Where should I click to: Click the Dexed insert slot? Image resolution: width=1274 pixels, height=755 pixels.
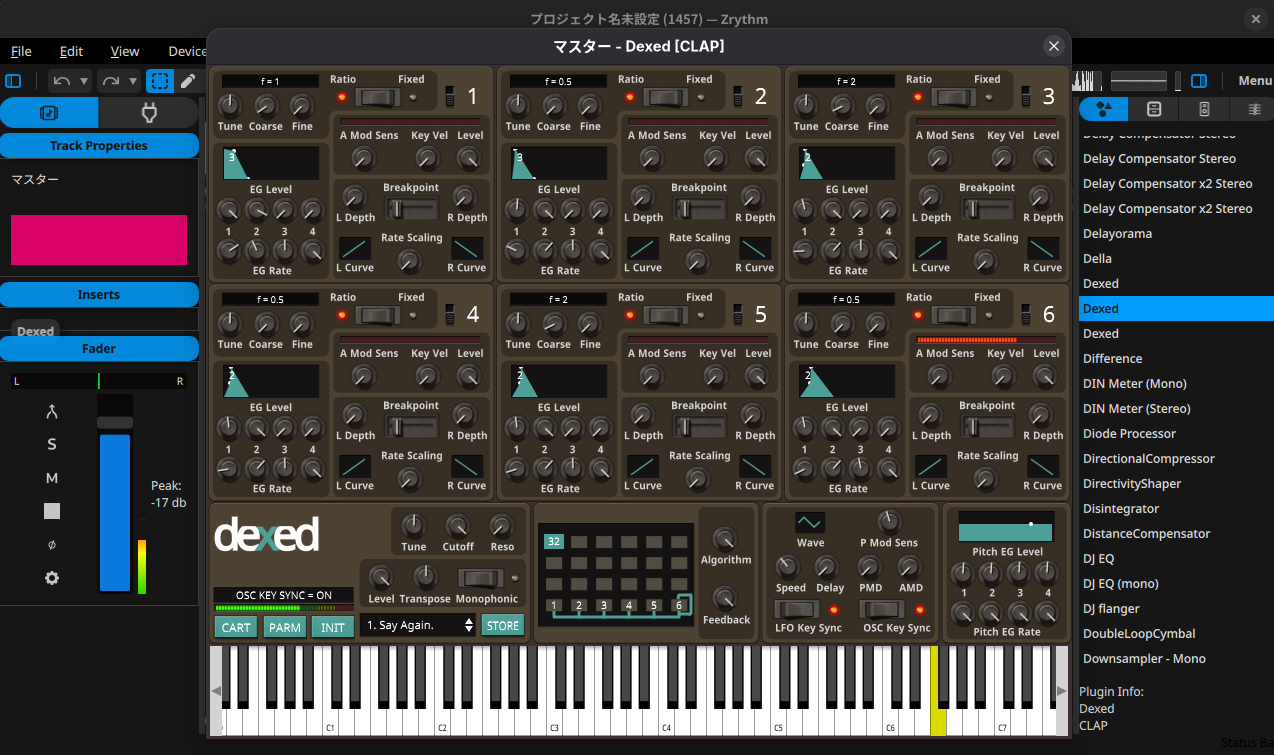[36, 331]
